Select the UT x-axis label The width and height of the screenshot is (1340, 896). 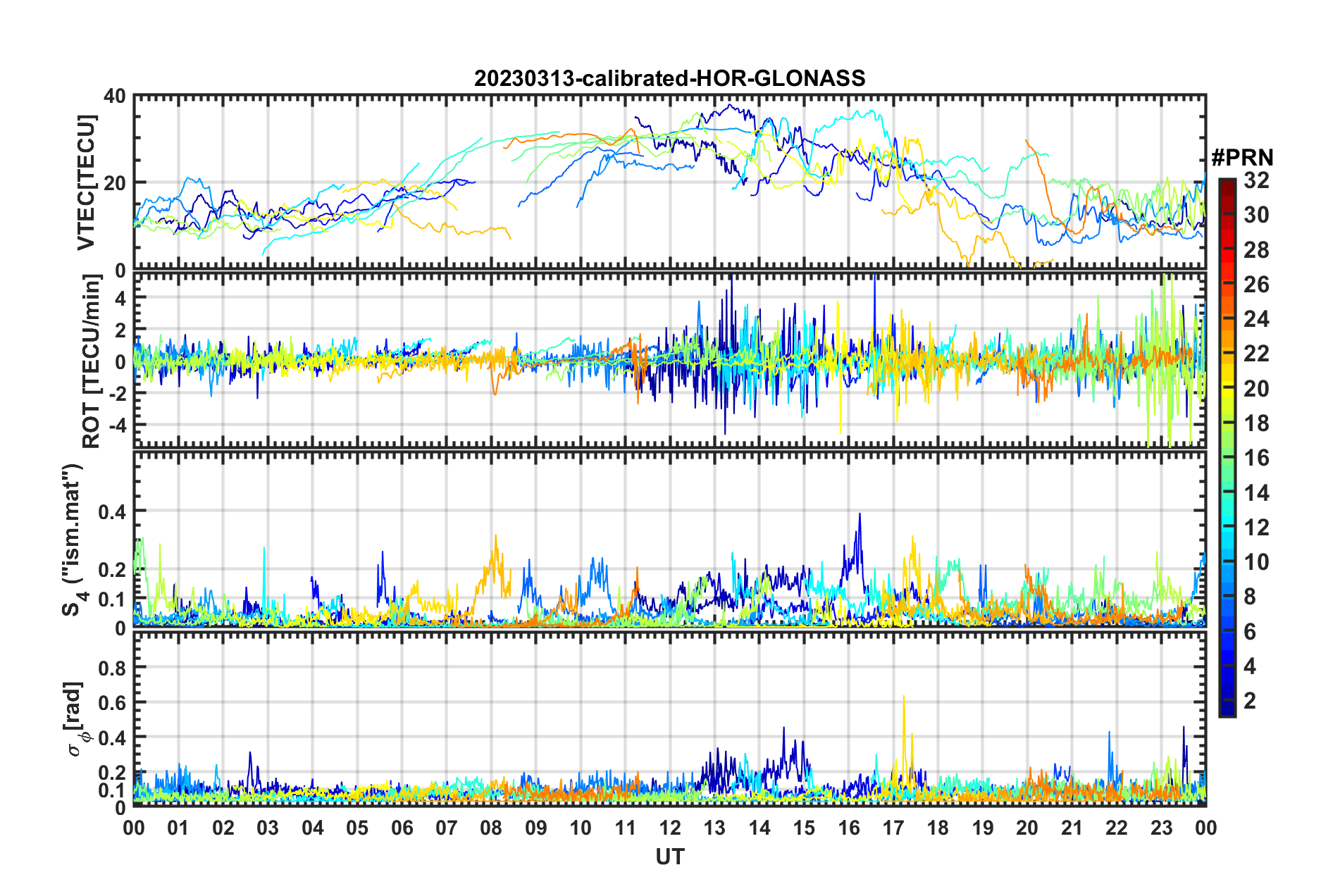(669, 857)
